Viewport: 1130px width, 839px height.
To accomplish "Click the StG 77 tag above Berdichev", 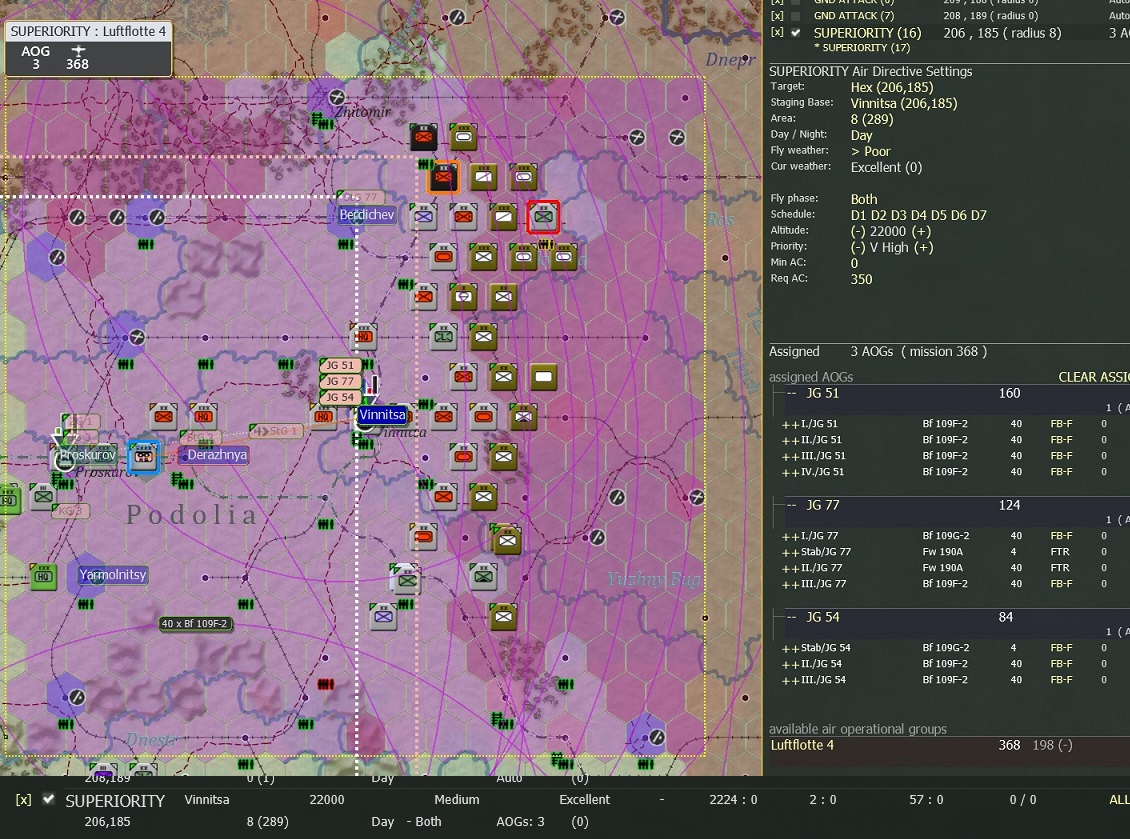I will click(360, 197).
